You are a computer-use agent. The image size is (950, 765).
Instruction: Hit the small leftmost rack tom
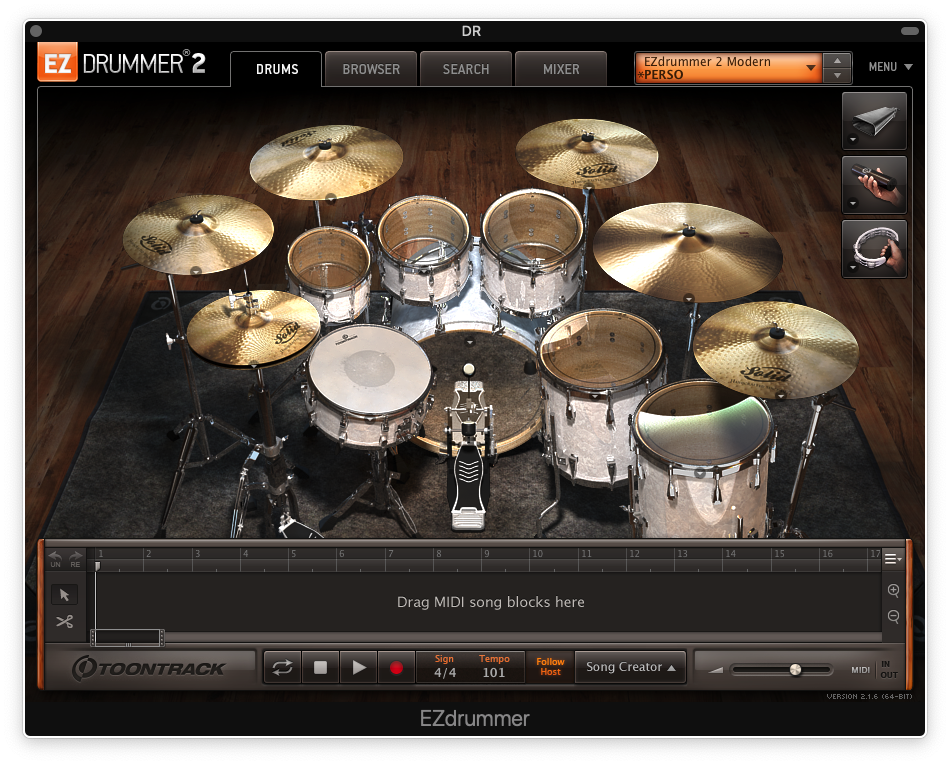pos(329,258)
